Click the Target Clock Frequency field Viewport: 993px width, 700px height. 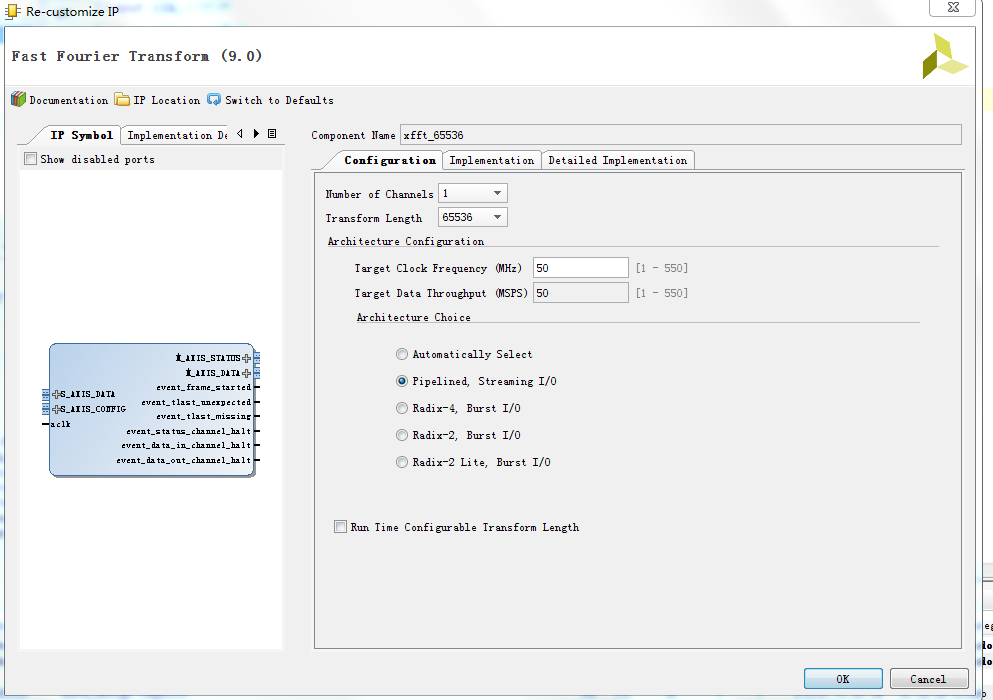[x=580, y=268]
